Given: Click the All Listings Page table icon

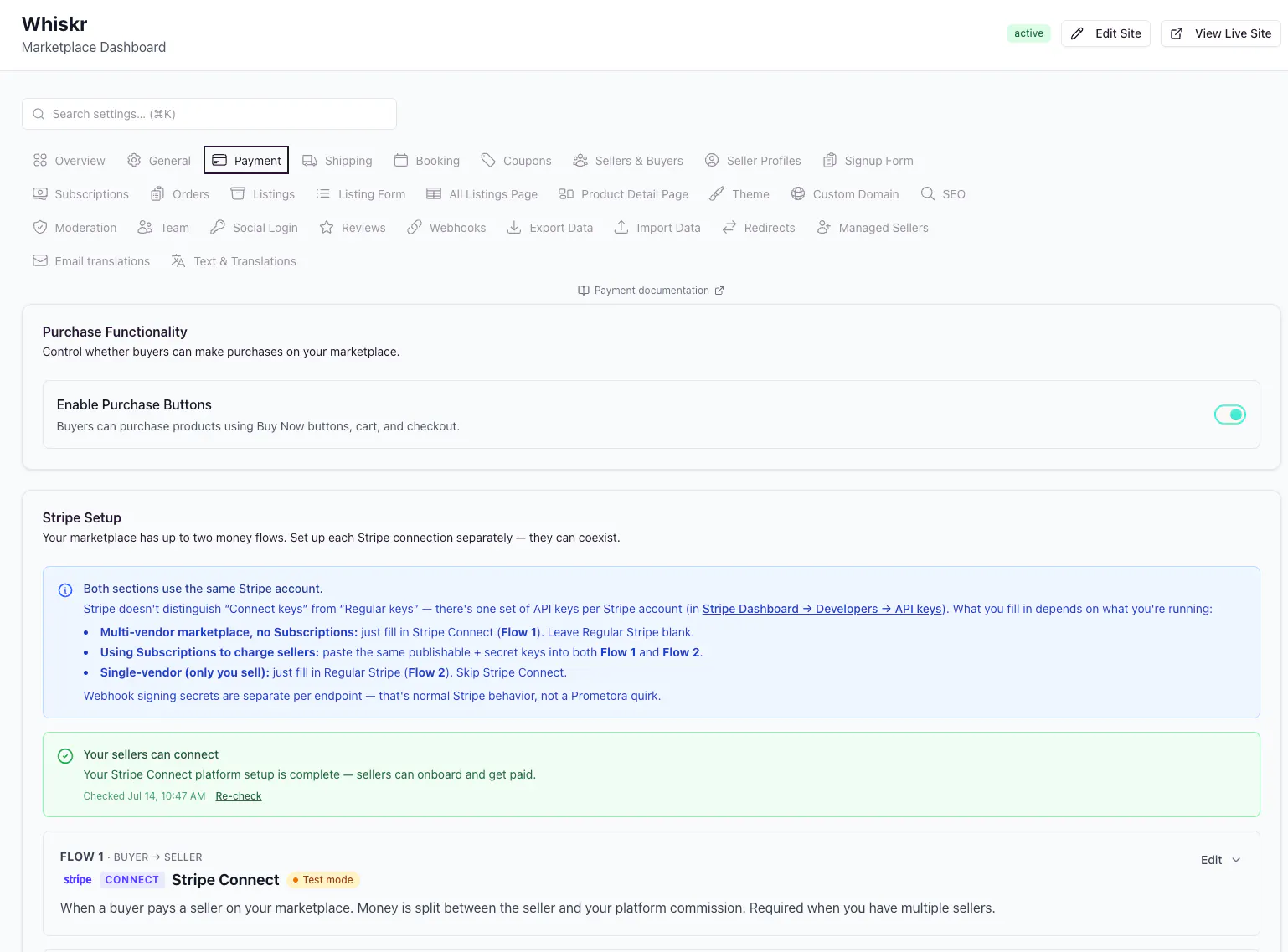Looking at the screenshot, I should pyautogui.click(x=434, y=193).
